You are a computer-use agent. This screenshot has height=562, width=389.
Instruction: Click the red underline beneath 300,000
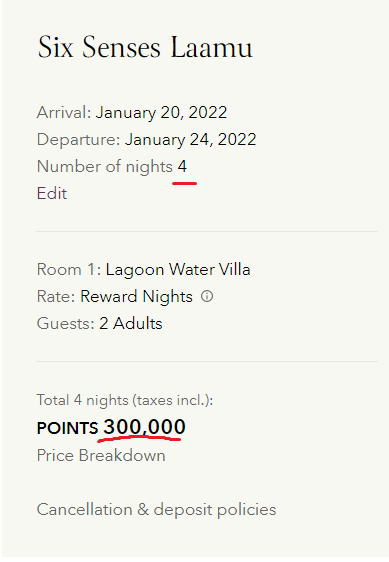pyautogui.click(x=139, y=438)
